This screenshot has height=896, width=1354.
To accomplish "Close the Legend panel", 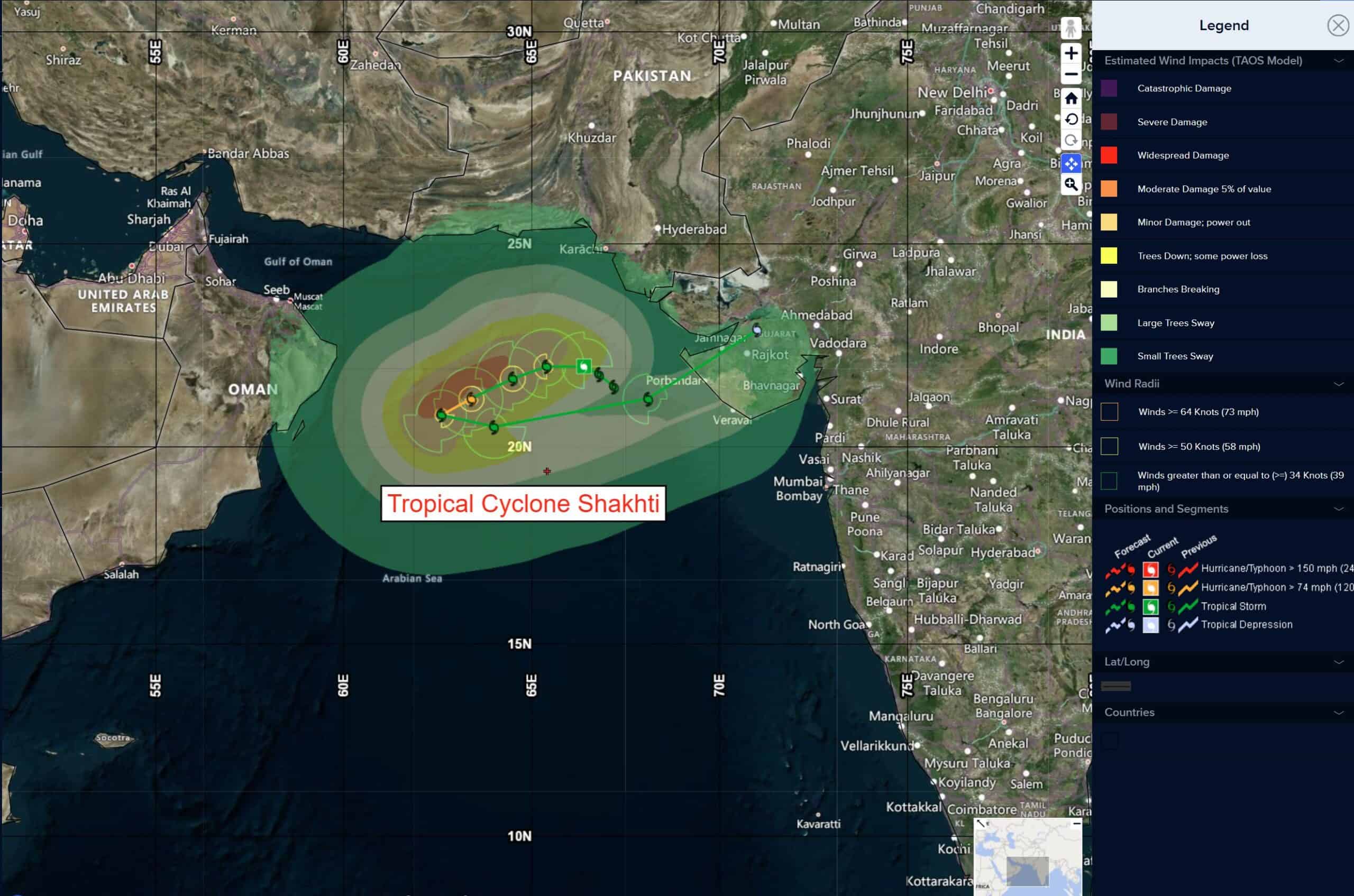I will pyautogui.click(x=1338, y=26).
